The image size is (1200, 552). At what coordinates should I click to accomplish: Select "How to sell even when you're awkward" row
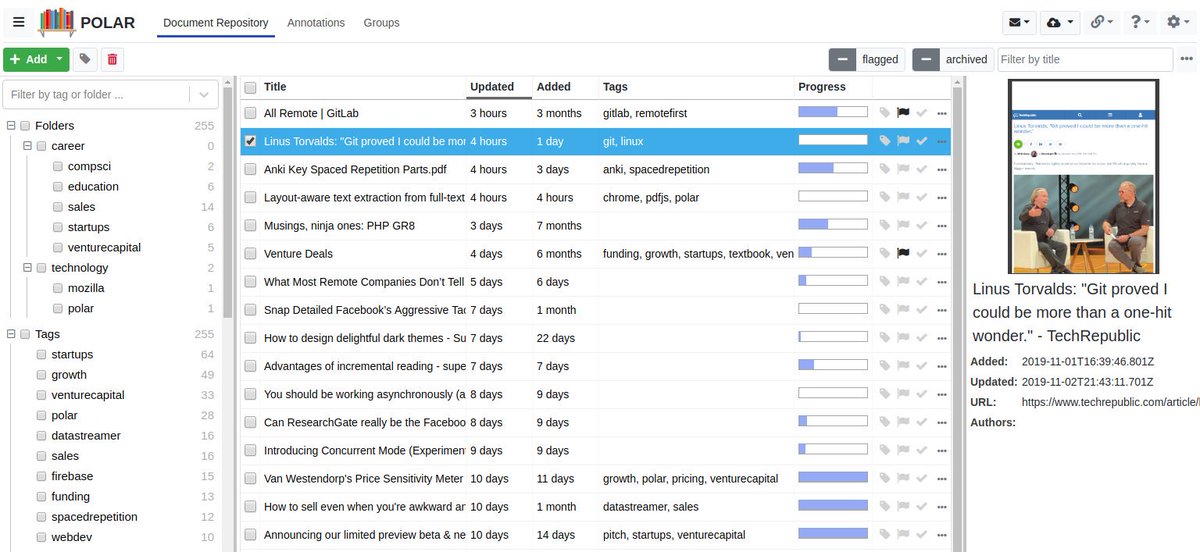pyautogui.click(x=597, y=506)
